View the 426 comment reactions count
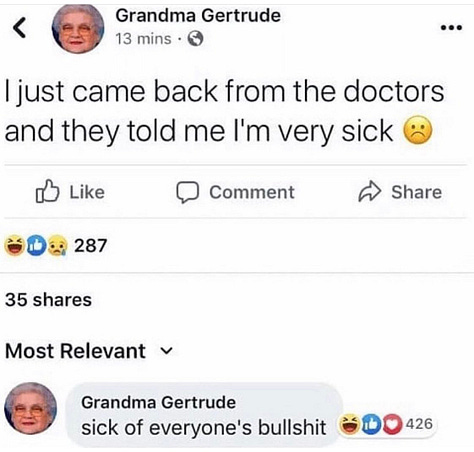This screenshot has height=452, width=474. [x=420, y=424]
